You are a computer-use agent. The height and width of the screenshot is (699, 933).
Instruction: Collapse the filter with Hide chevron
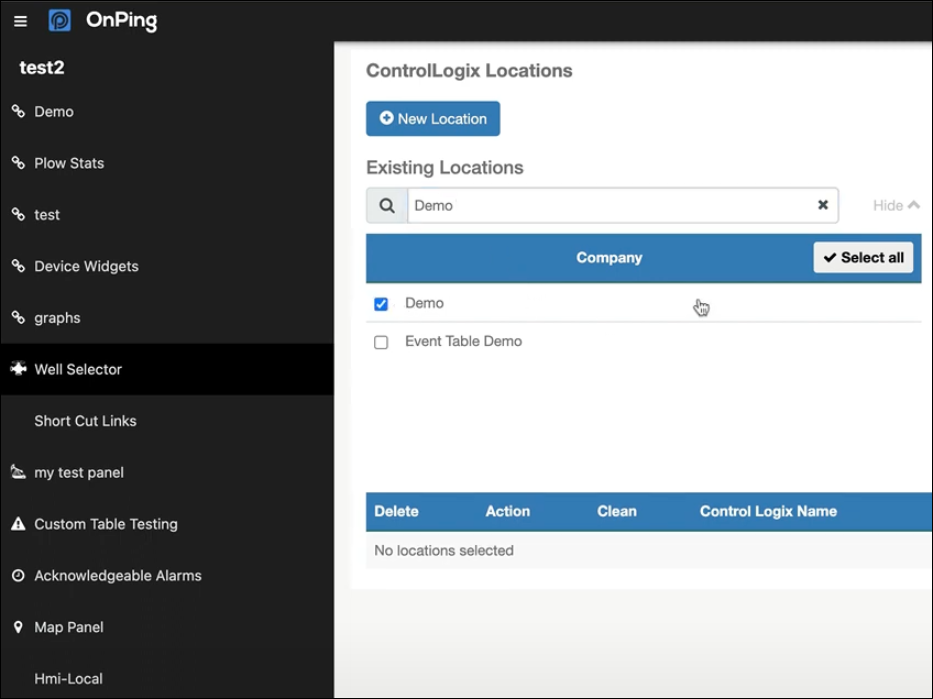[x=896, y=205]
